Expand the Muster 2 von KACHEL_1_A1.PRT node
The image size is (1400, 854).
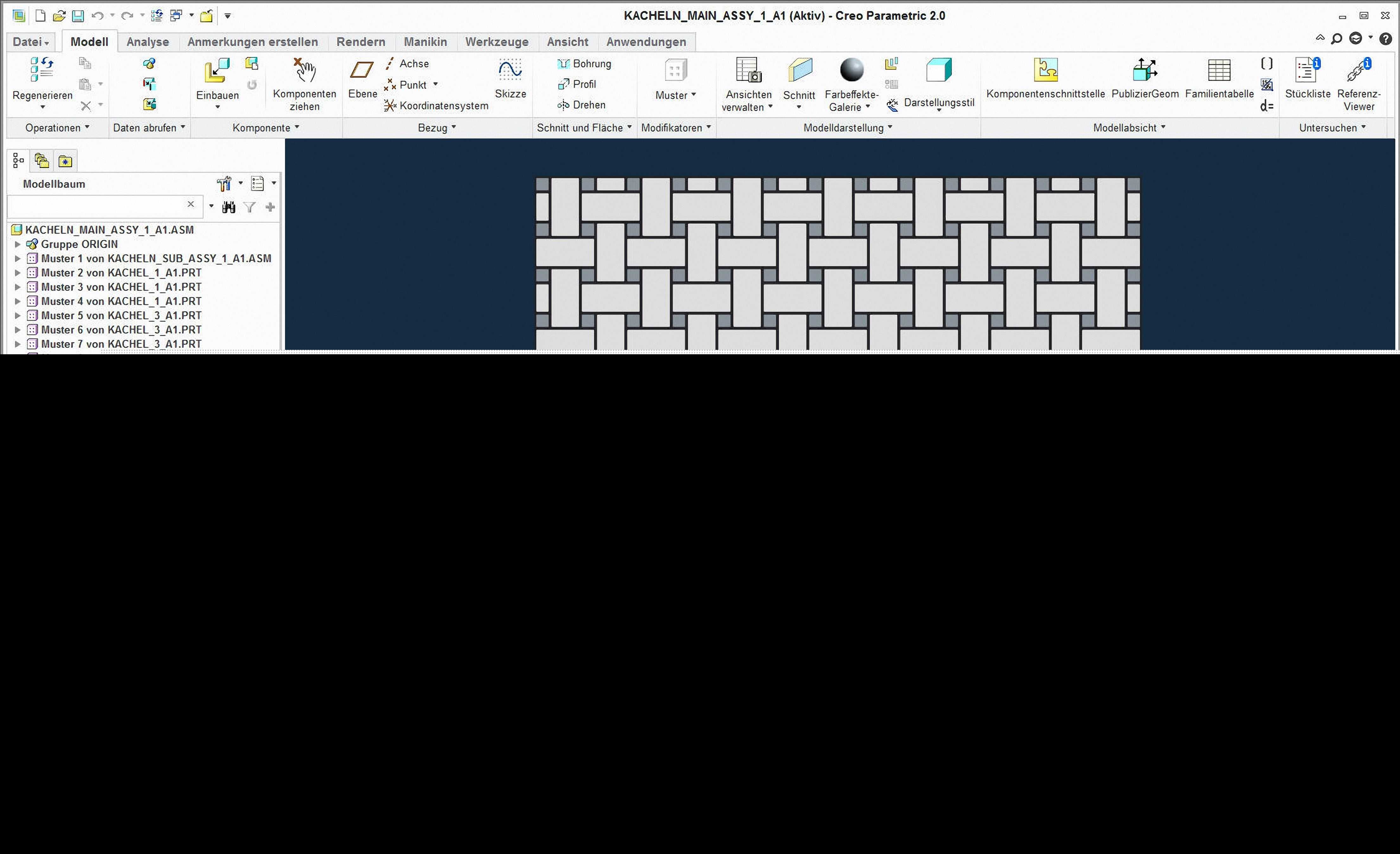coord(18,273)
